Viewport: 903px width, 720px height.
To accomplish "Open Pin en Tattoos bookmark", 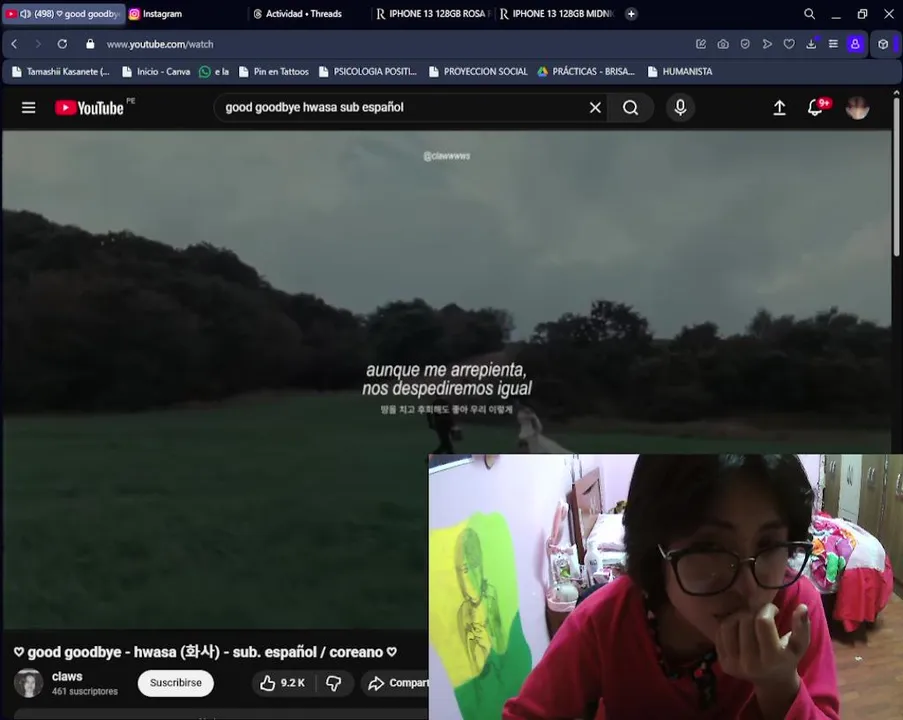I will 274,71.
